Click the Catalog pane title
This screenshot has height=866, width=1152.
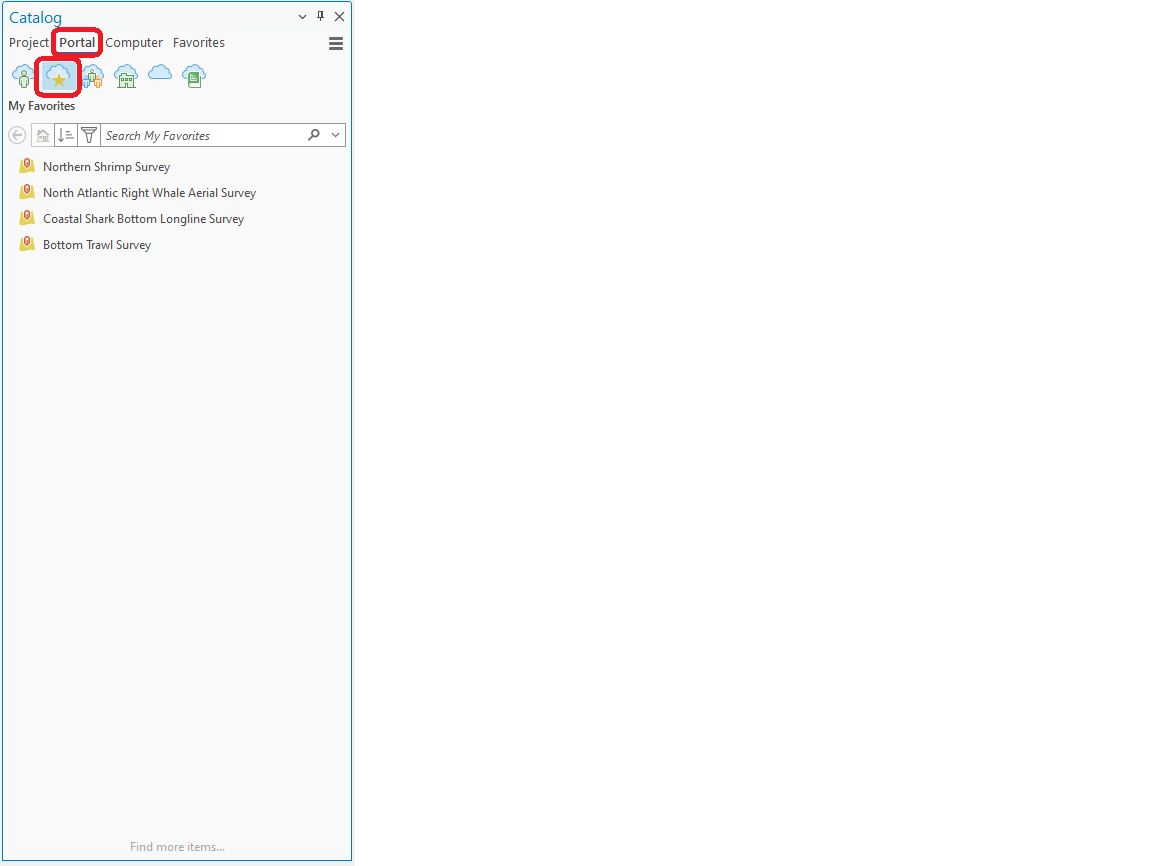[35, 18]
